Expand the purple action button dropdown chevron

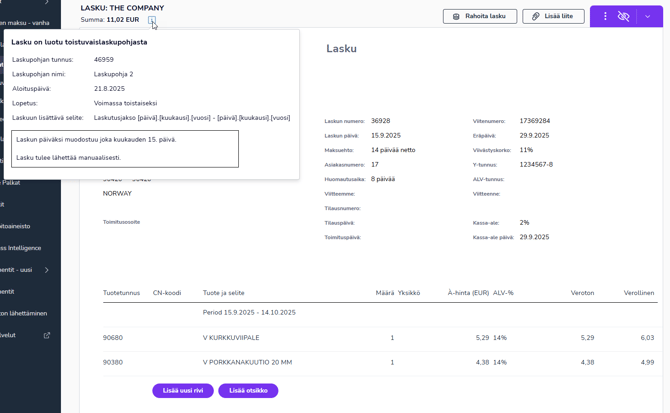point(648,16)
